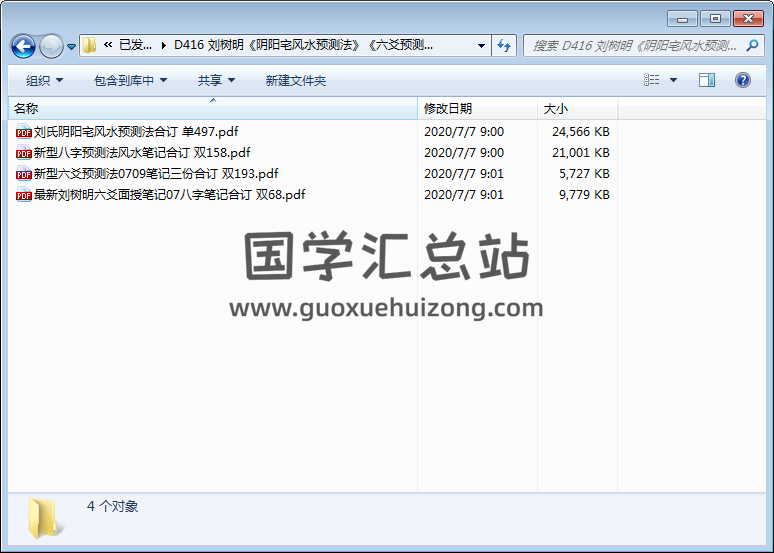The image size is (774, 553).
Task: Select file 最新刘树明六爻面授笔记07八字笔记合订 双68.pdf
Action: click(169, 195)
